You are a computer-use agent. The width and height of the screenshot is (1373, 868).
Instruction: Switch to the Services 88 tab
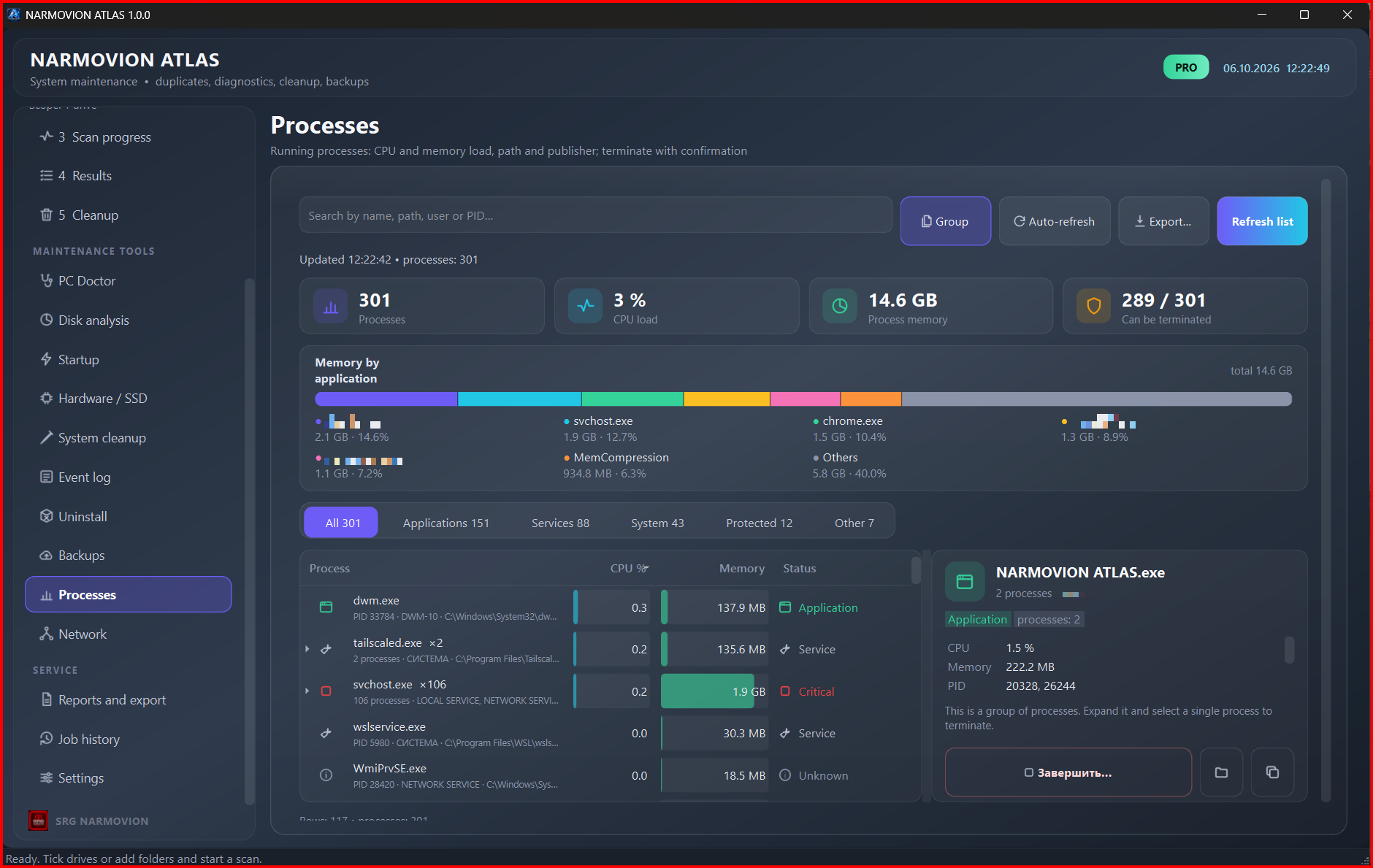coord(560,523)
